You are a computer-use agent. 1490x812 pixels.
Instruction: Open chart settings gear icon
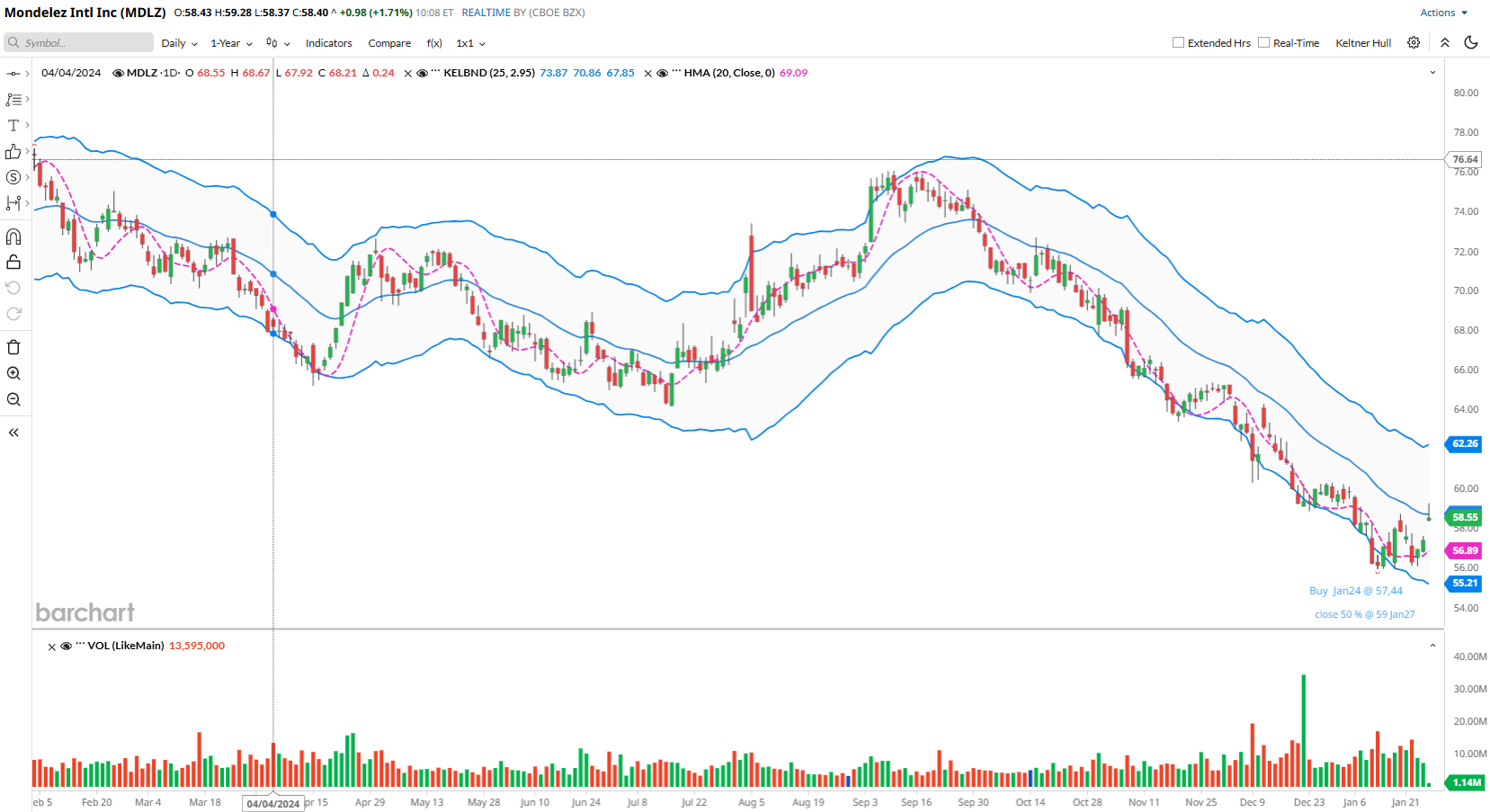pyautogui.click(x=1414, y=43)
